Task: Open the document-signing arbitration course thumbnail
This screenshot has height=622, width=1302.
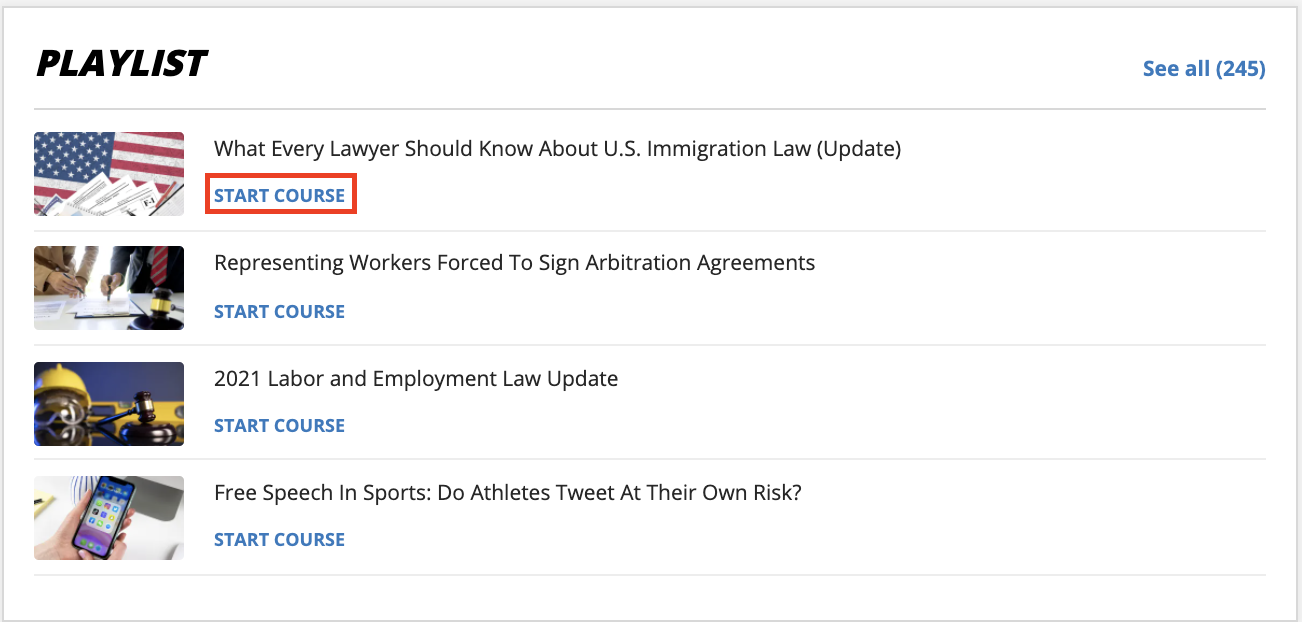Action: (109, 288)
